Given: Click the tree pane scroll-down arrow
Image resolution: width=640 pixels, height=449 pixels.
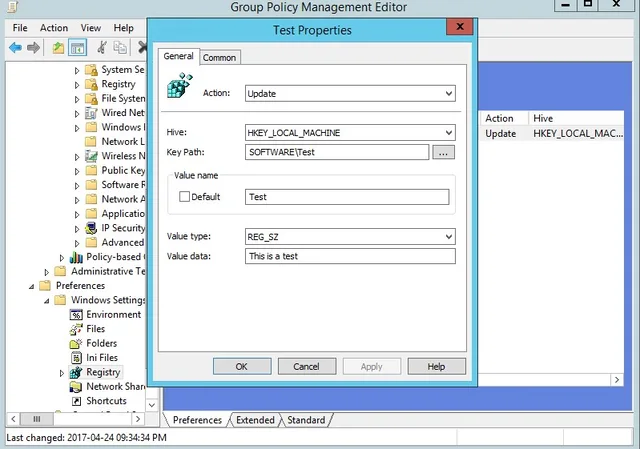Looking at the screenshot, I should click(x=152, y=405).
